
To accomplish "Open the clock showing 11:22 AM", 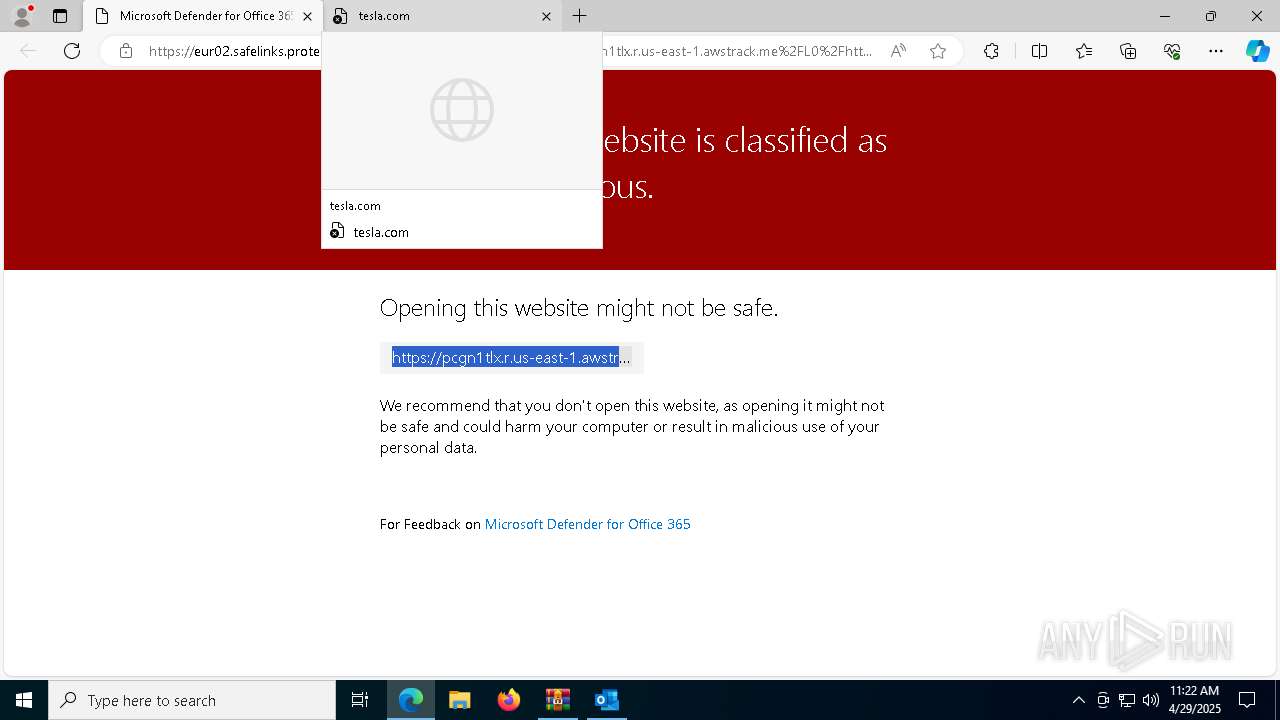I will point(1194,700).
